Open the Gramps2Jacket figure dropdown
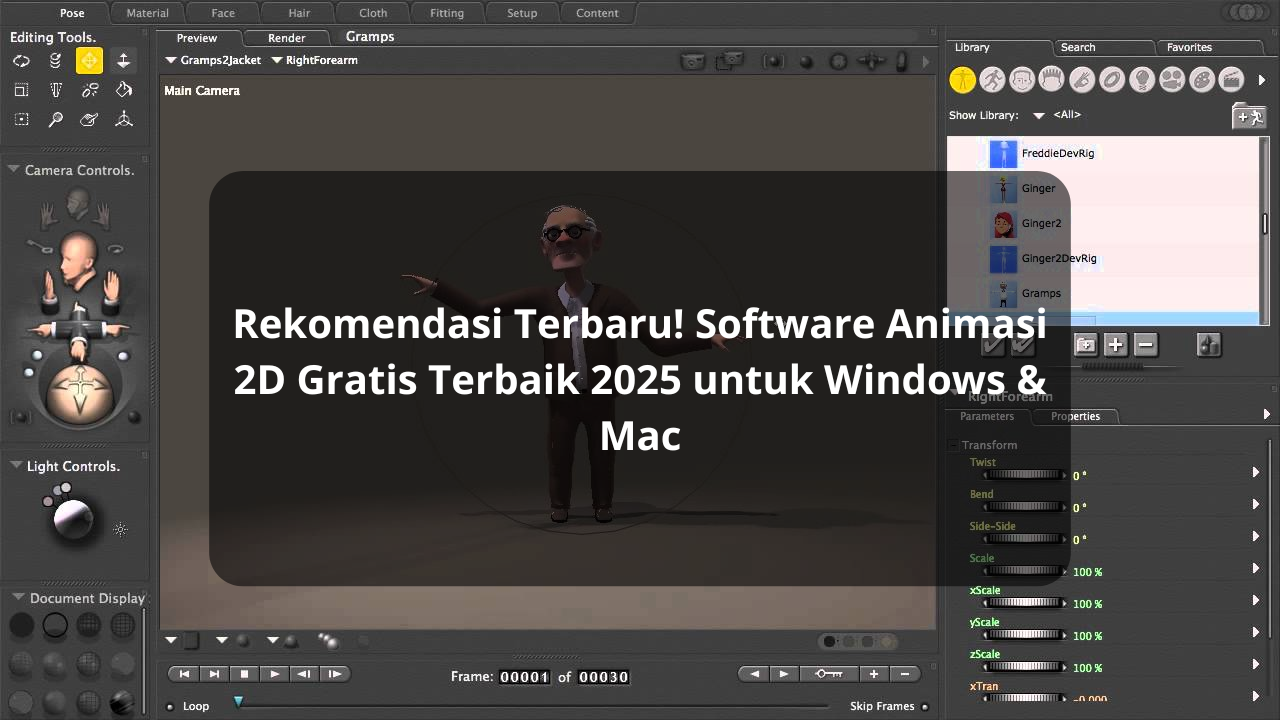The image size is (1280, 720). (x=171, y=60)
